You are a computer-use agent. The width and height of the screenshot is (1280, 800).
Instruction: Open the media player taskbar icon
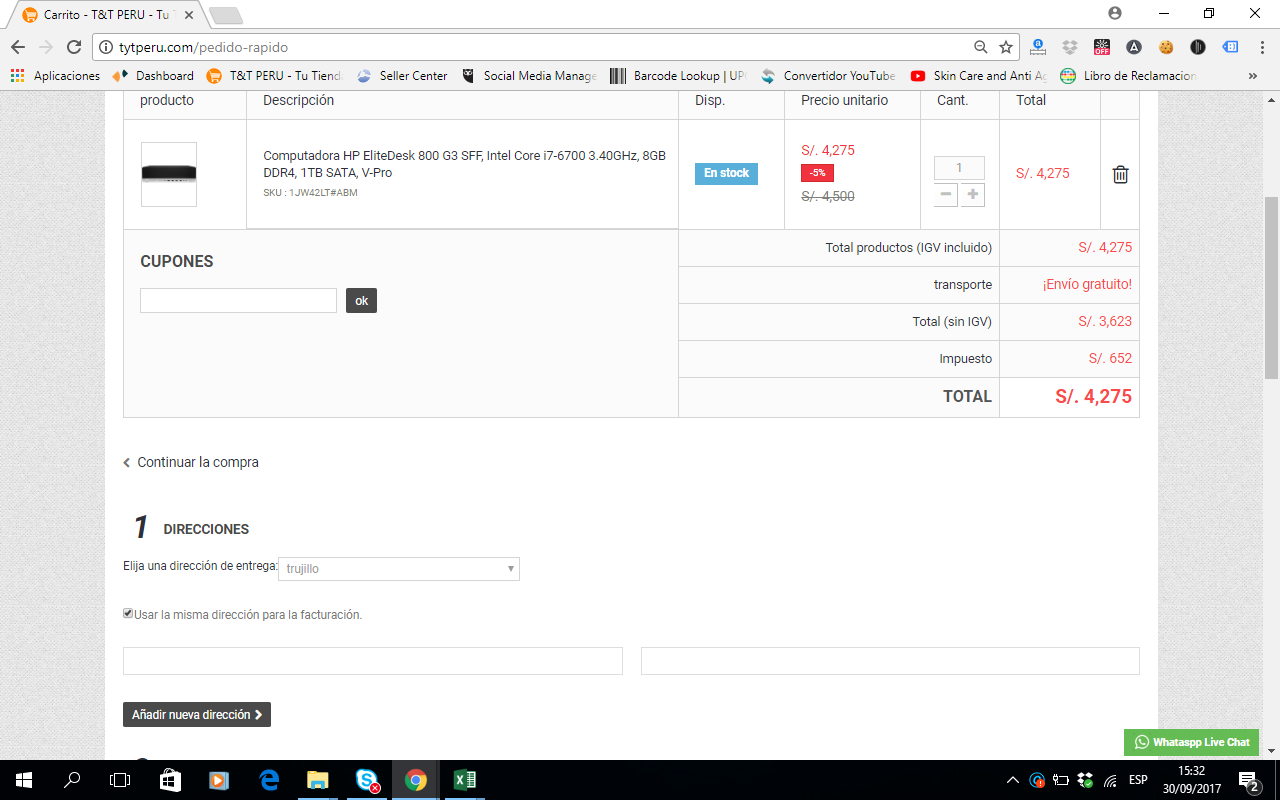[219, 780]
